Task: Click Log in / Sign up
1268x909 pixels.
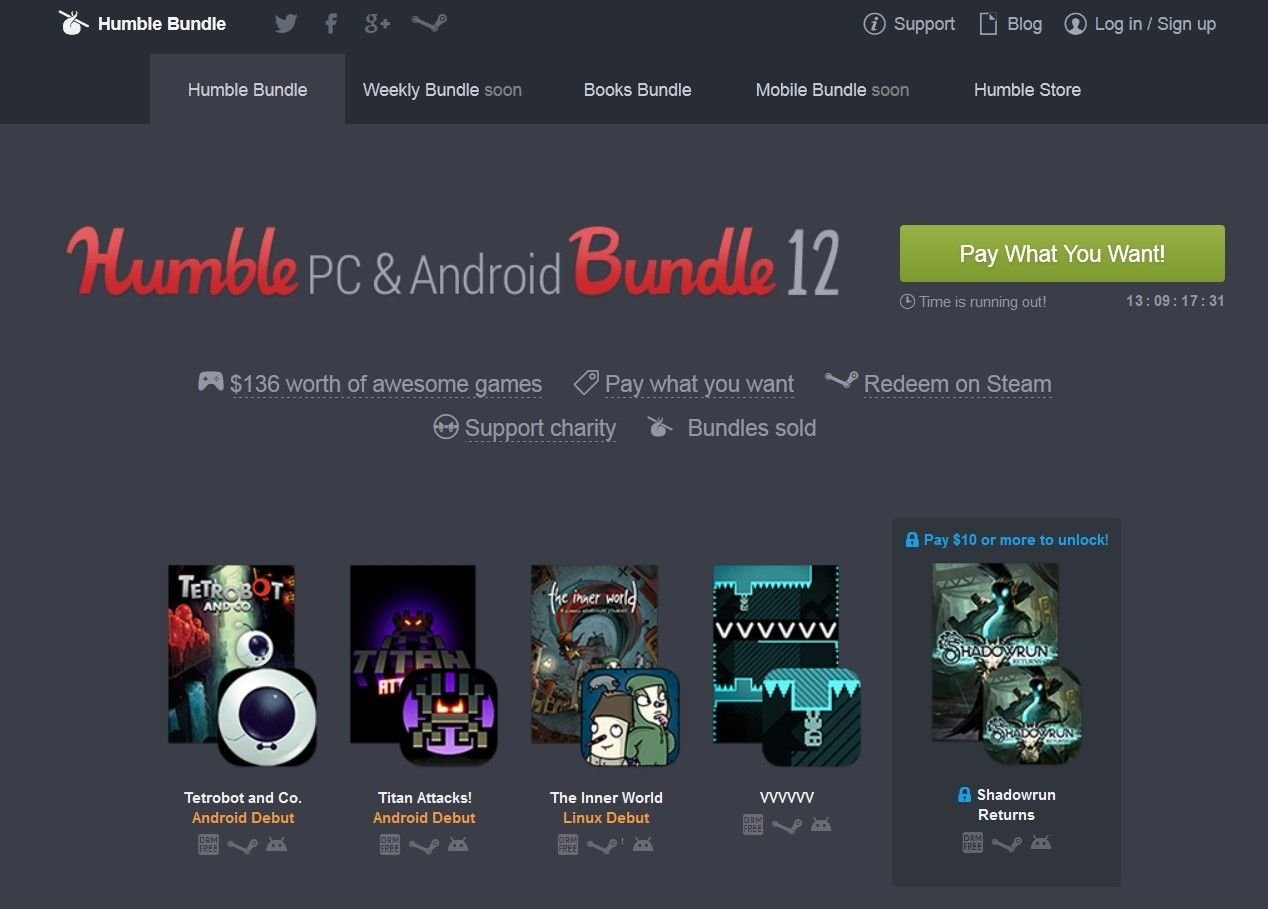Action: [1140, 24]
